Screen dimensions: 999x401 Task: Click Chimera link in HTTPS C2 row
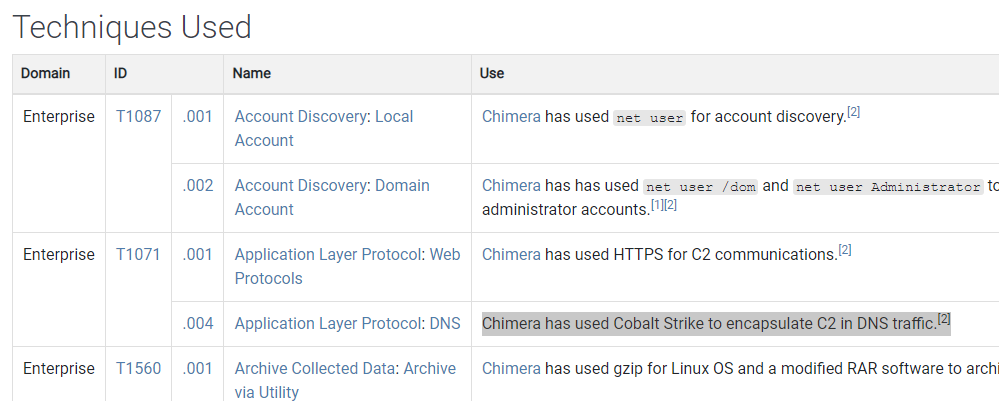coord(511,254)
